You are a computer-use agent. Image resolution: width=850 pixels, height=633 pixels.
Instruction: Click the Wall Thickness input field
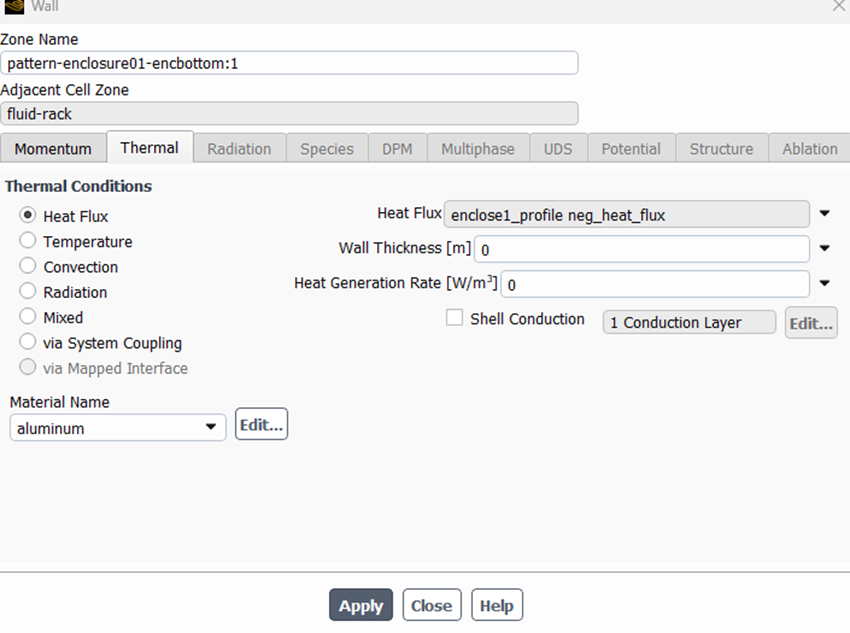(x=641, y=249)
